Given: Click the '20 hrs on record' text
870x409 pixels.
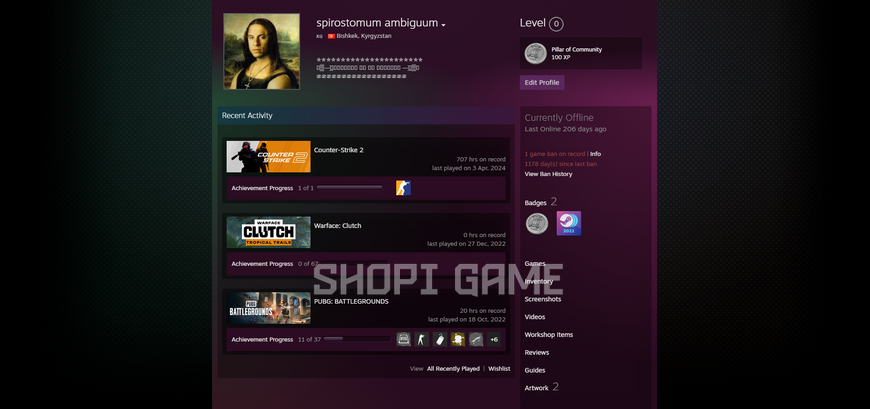Looking at the screenshot, I should pyautogui.click(x=483, y=311).
